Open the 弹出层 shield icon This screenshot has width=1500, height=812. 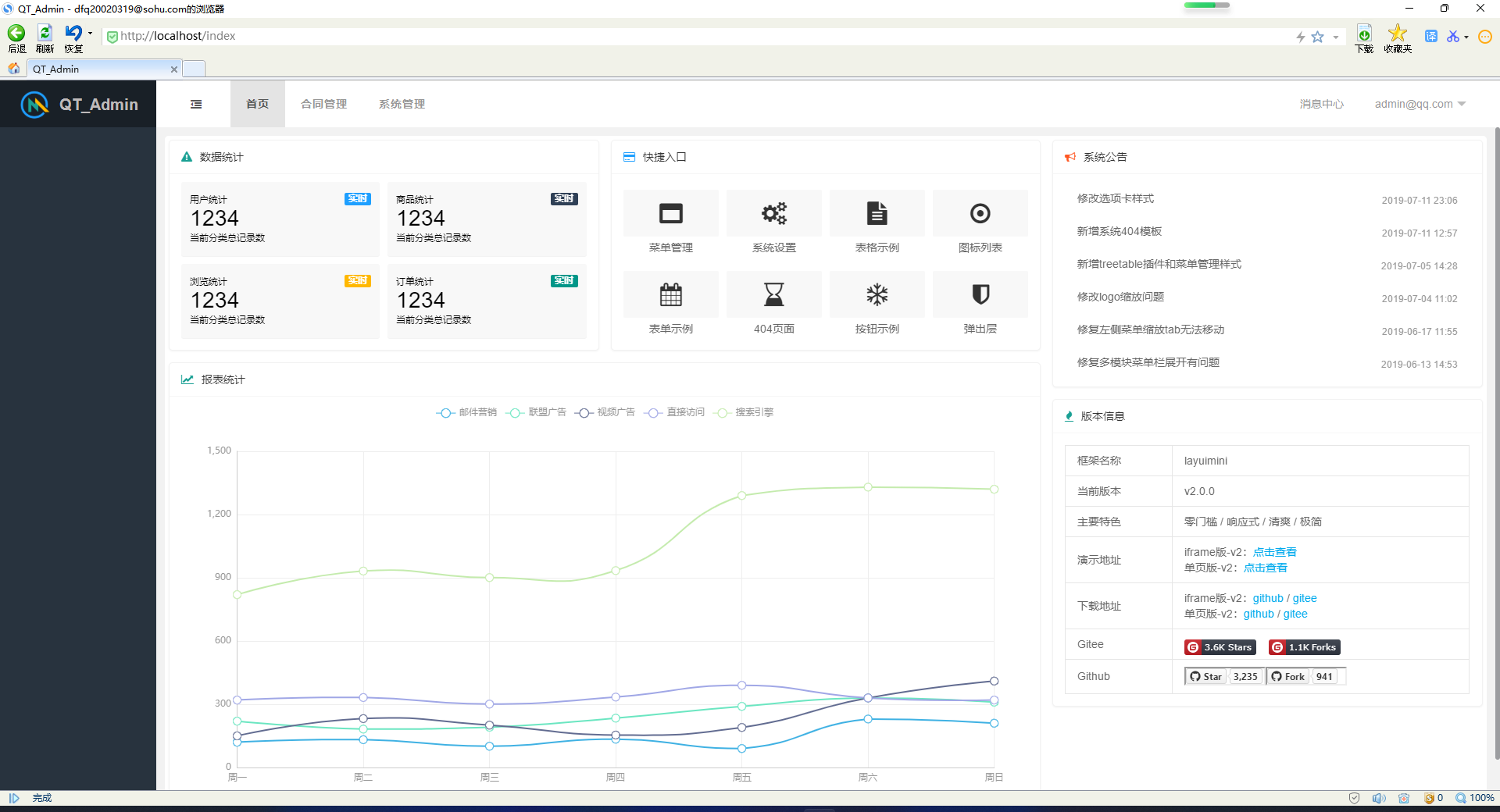[980, 294]
